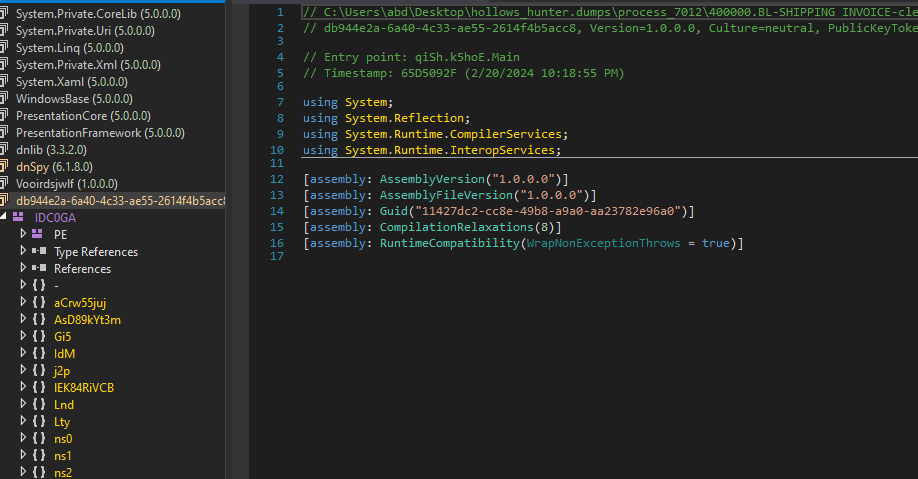Viewport: 918px width, 479px height.
Task: Click namespace braces icon for aCrw55juj
Action: 39,302
